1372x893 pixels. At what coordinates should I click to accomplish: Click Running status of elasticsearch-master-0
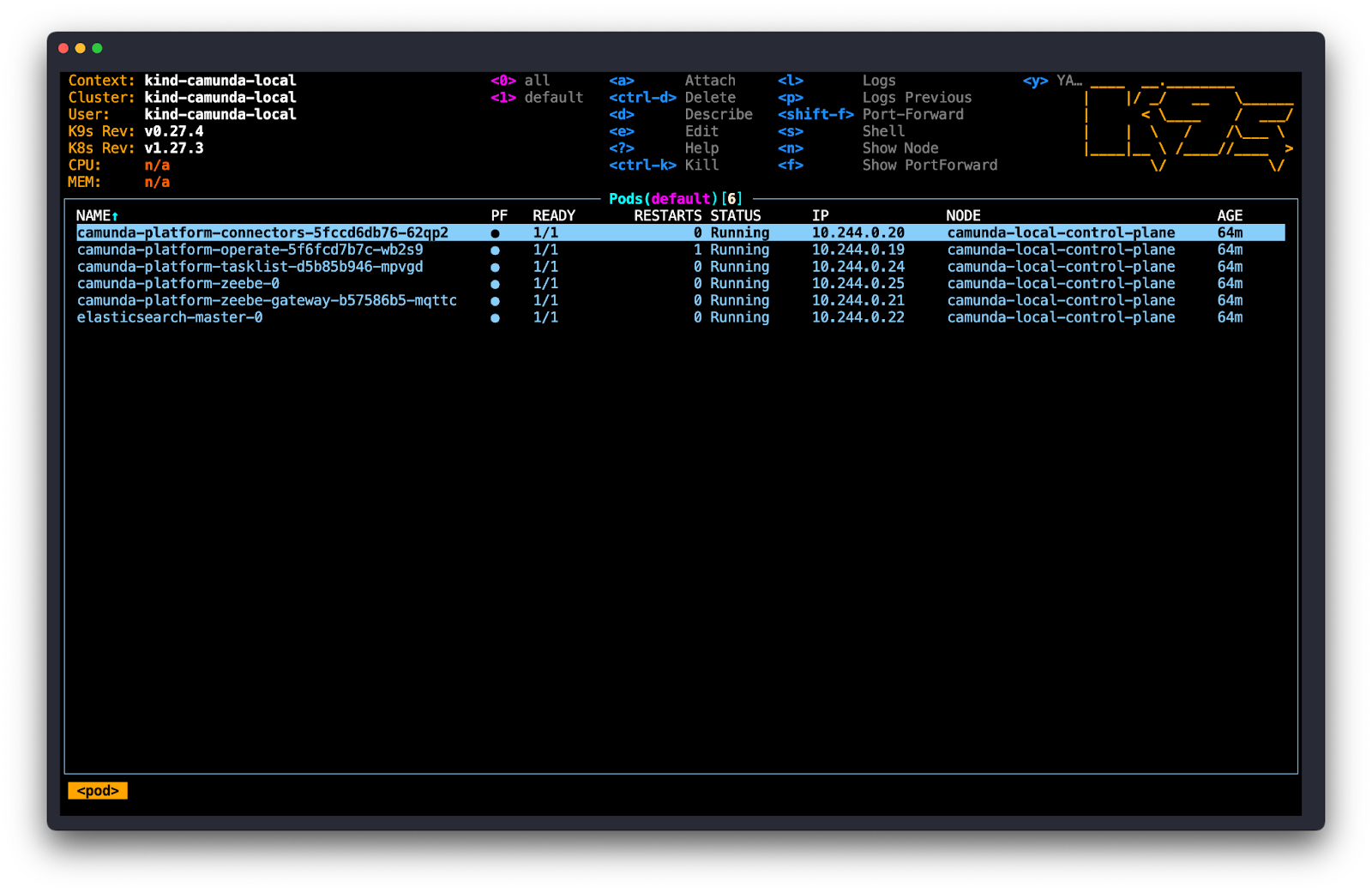739,317
